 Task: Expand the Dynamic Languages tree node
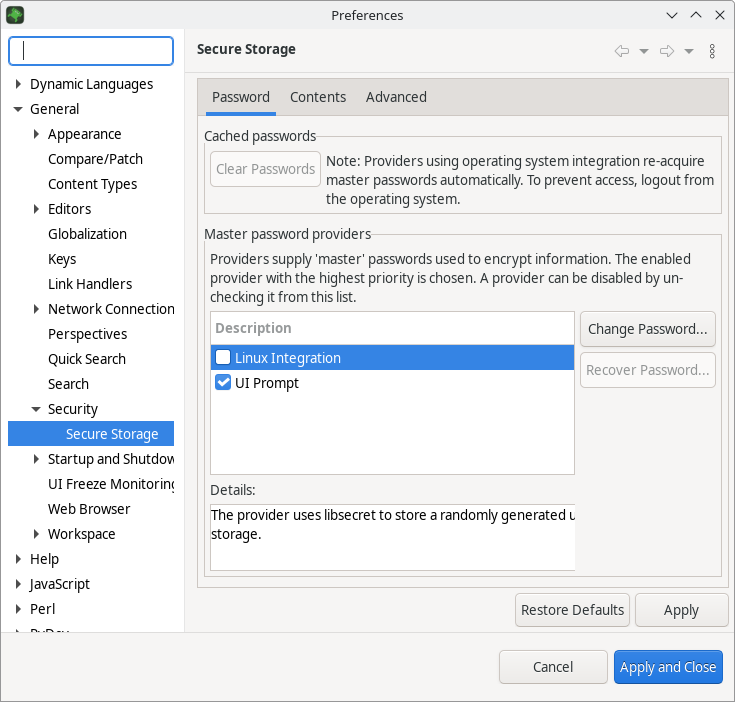tap(18, 84)
